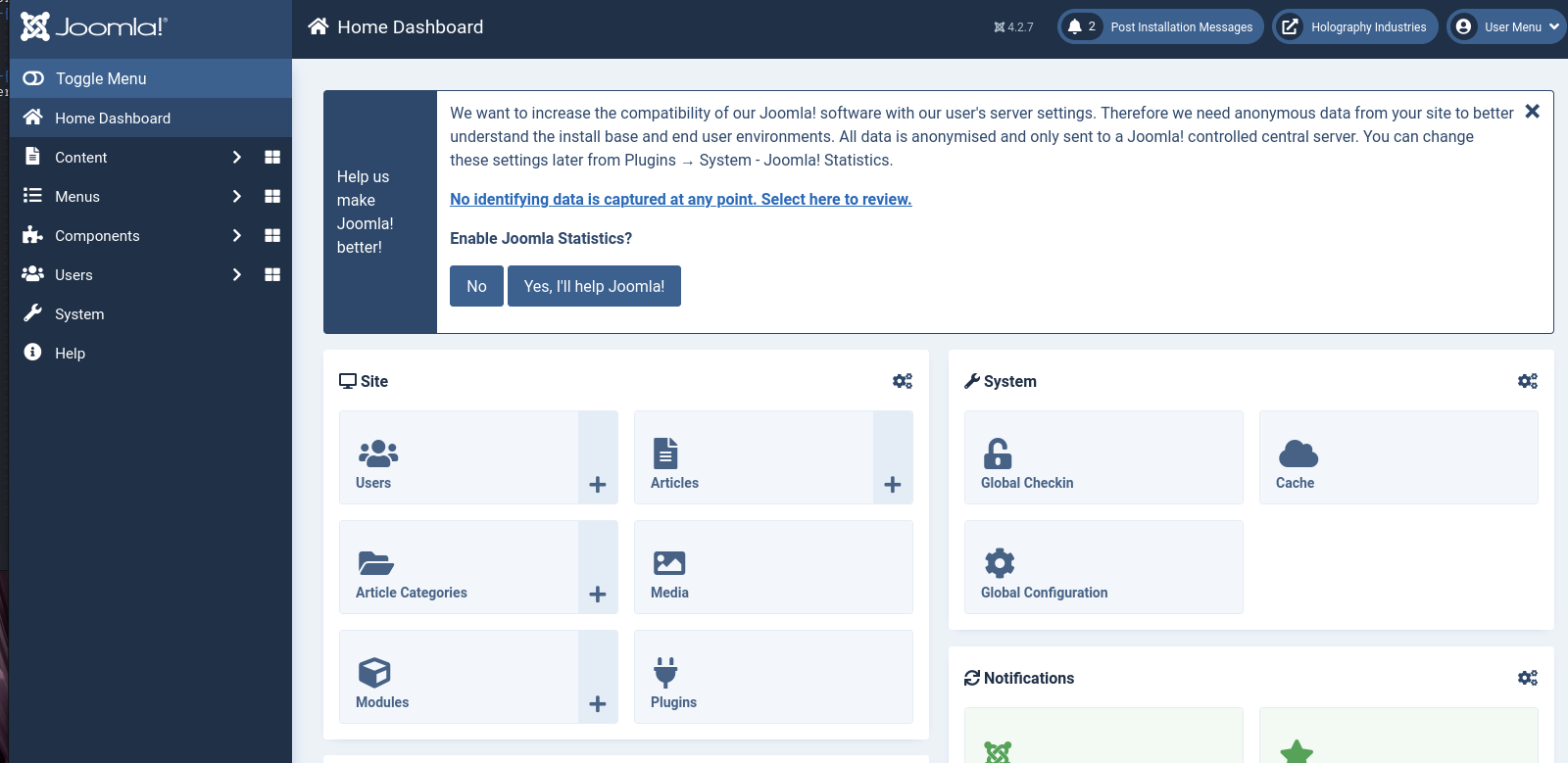The image size is (1568, 763).
Task: Expand the Content menu chevron
Action: click(236, 157)
